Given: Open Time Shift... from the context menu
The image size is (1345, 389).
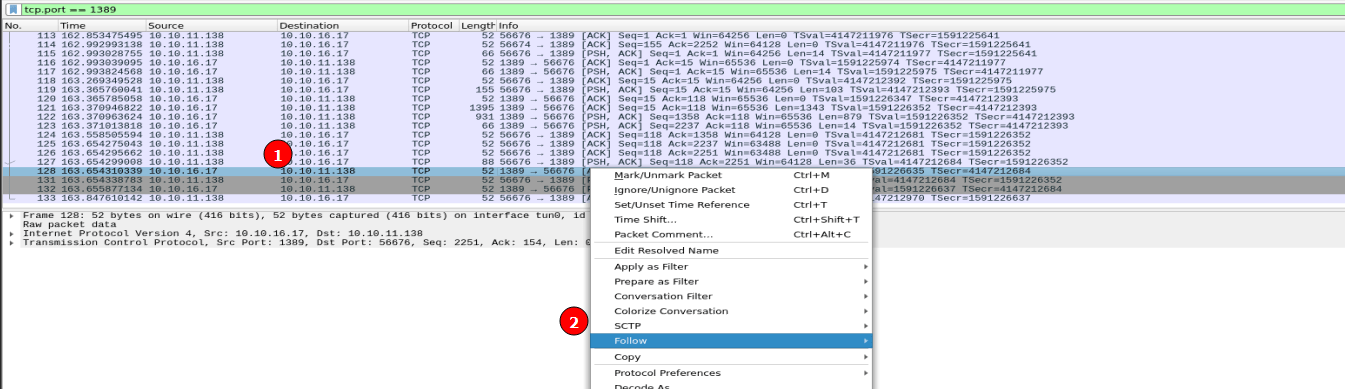Looking at the screenshot, I should pos(730,219).
